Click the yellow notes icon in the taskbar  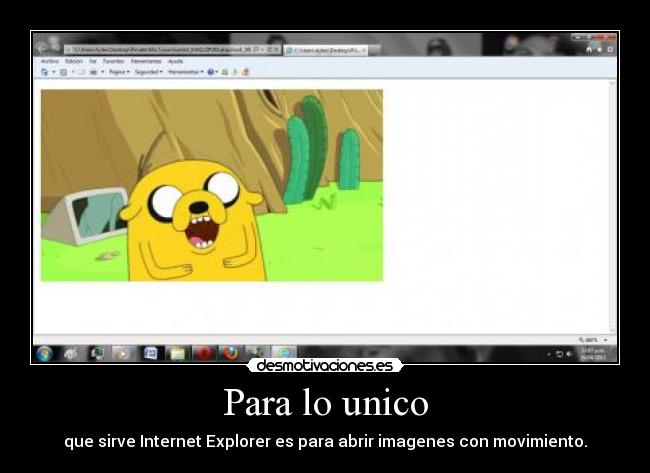tap(177, 354)
